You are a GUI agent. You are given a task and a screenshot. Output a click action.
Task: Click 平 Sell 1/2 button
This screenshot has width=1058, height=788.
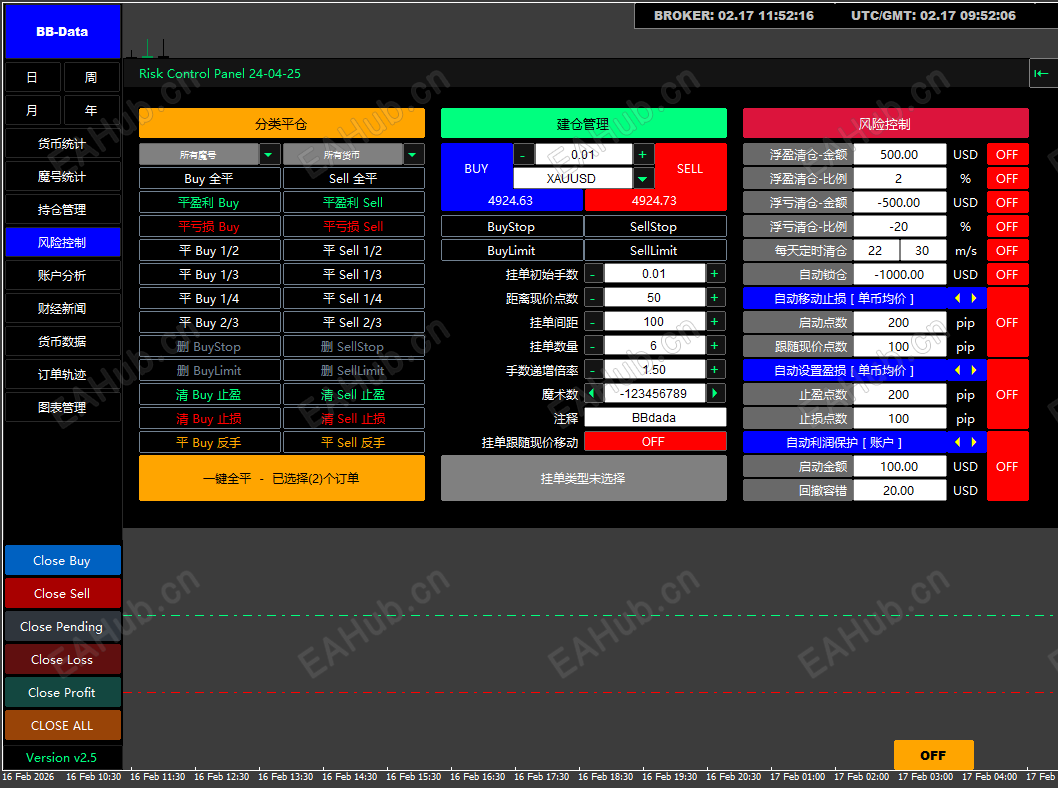pyautogui.click(x=354, y=251)
